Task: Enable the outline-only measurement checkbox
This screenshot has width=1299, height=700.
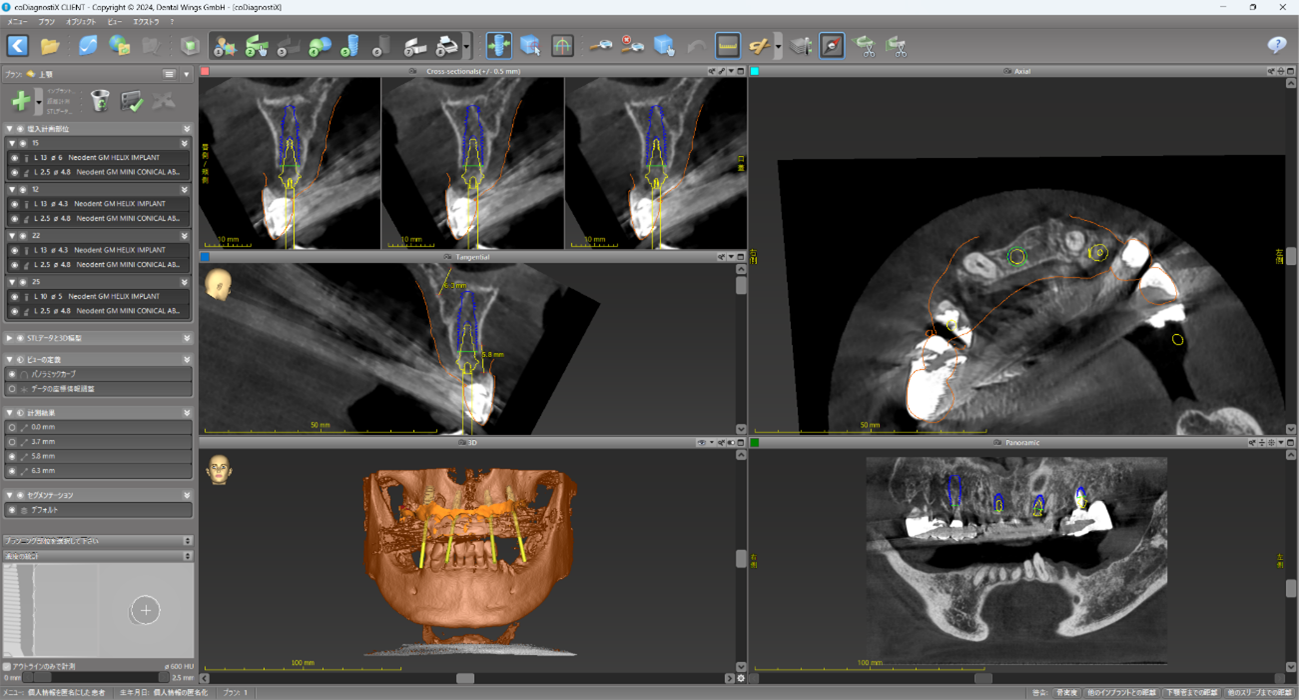Action: tap(7, 666)
